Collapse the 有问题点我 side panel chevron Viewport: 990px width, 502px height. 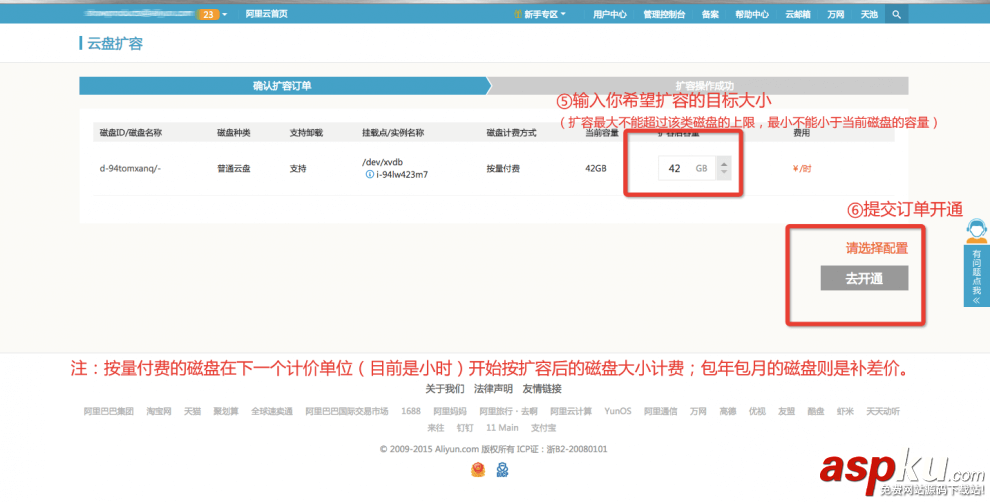coord(977,300)
